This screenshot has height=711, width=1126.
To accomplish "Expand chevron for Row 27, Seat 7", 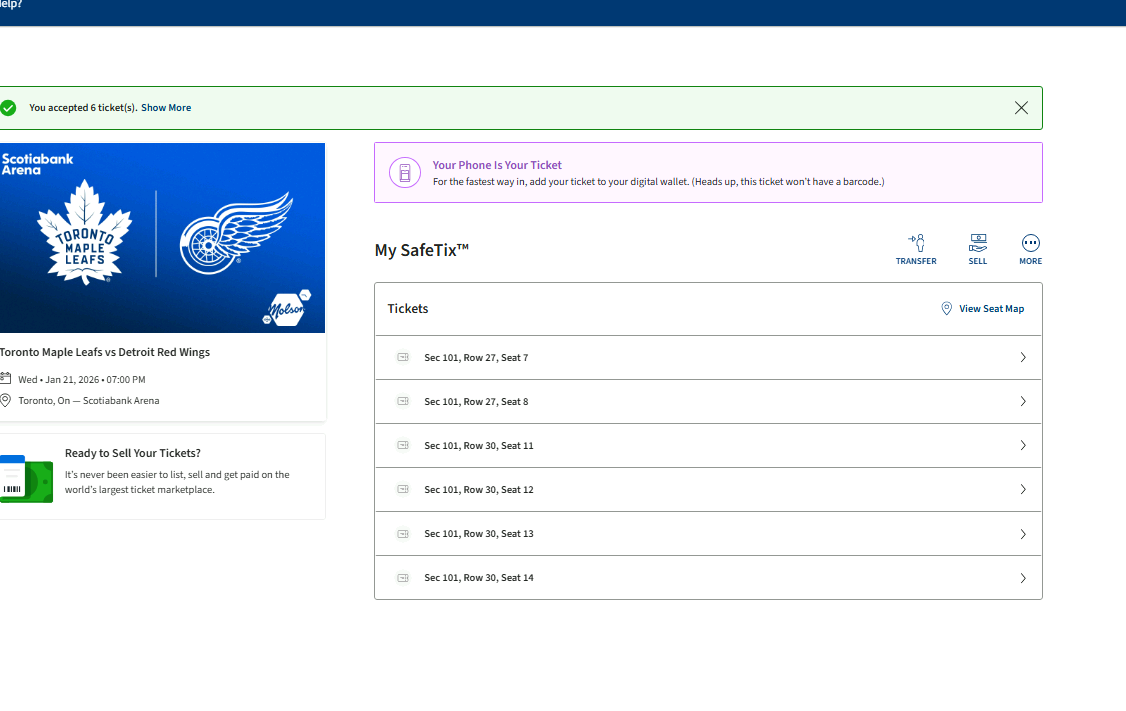I will pyautogui.click(x=1023, y=358).
